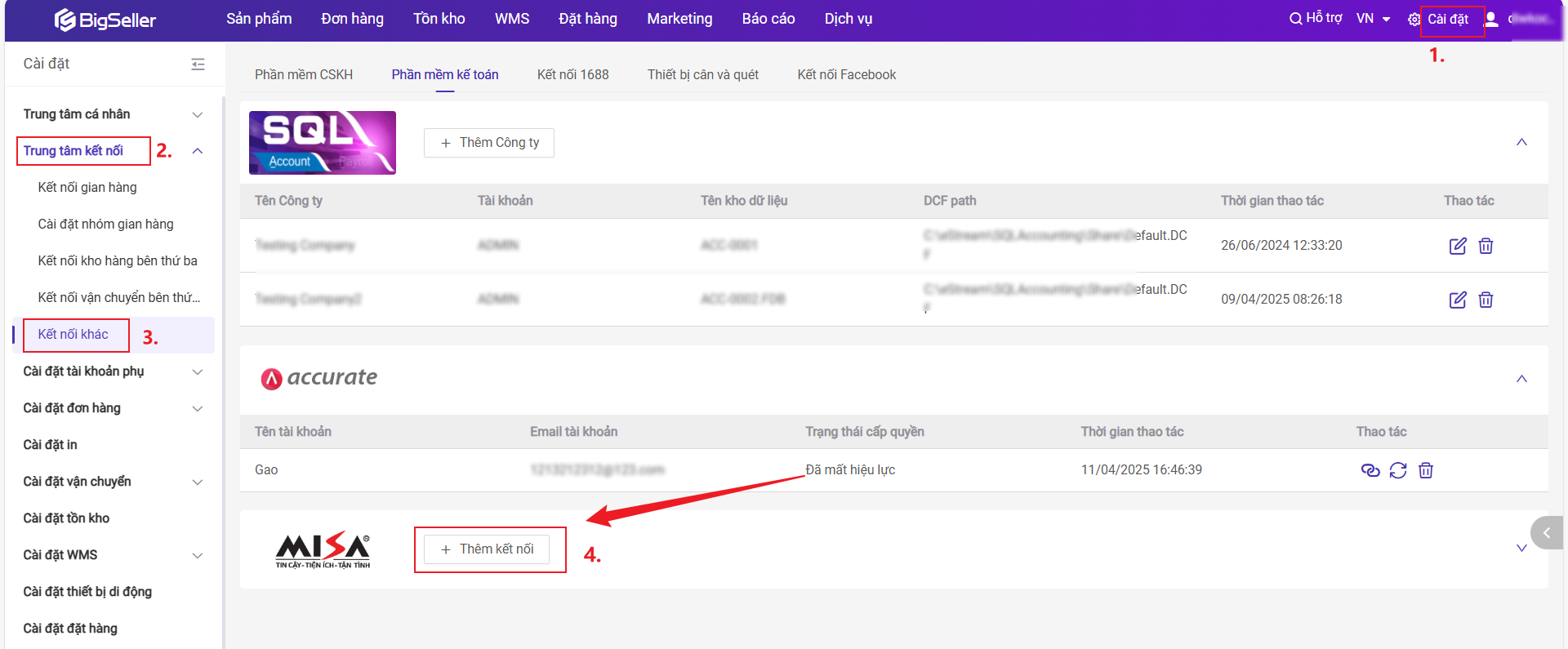
Task: Click the link icon for the Gao account
Action: tap(1370, 470)
